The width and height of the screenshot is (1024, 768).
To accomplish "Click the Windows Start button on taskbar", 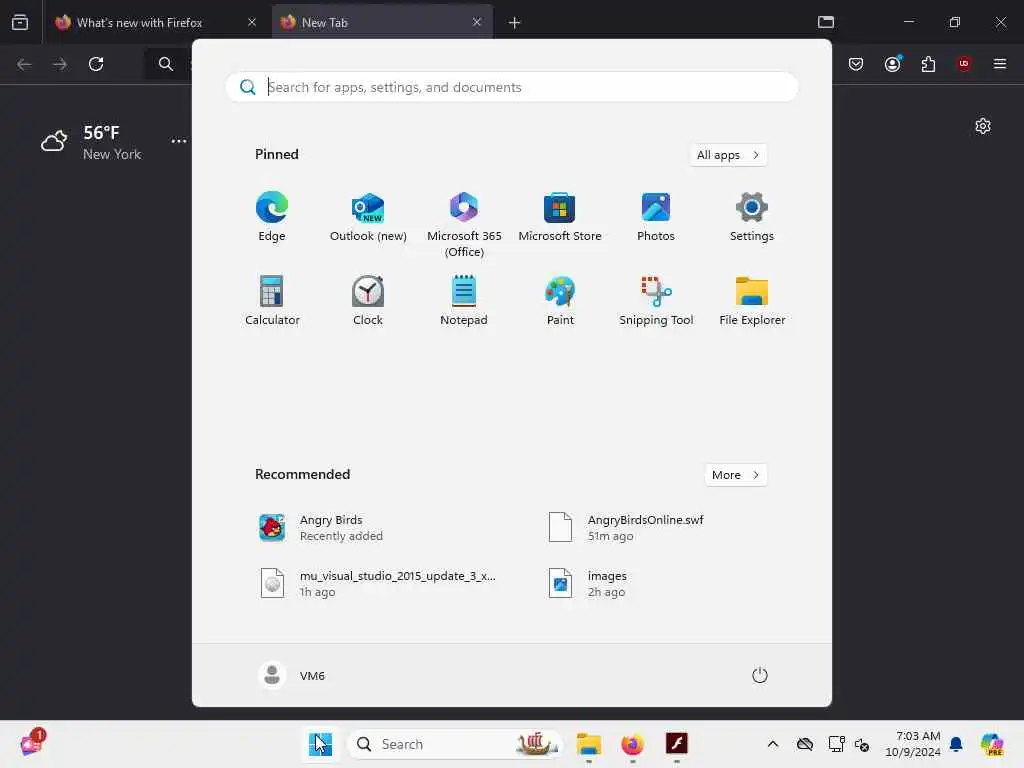I will tap(320, 744).
